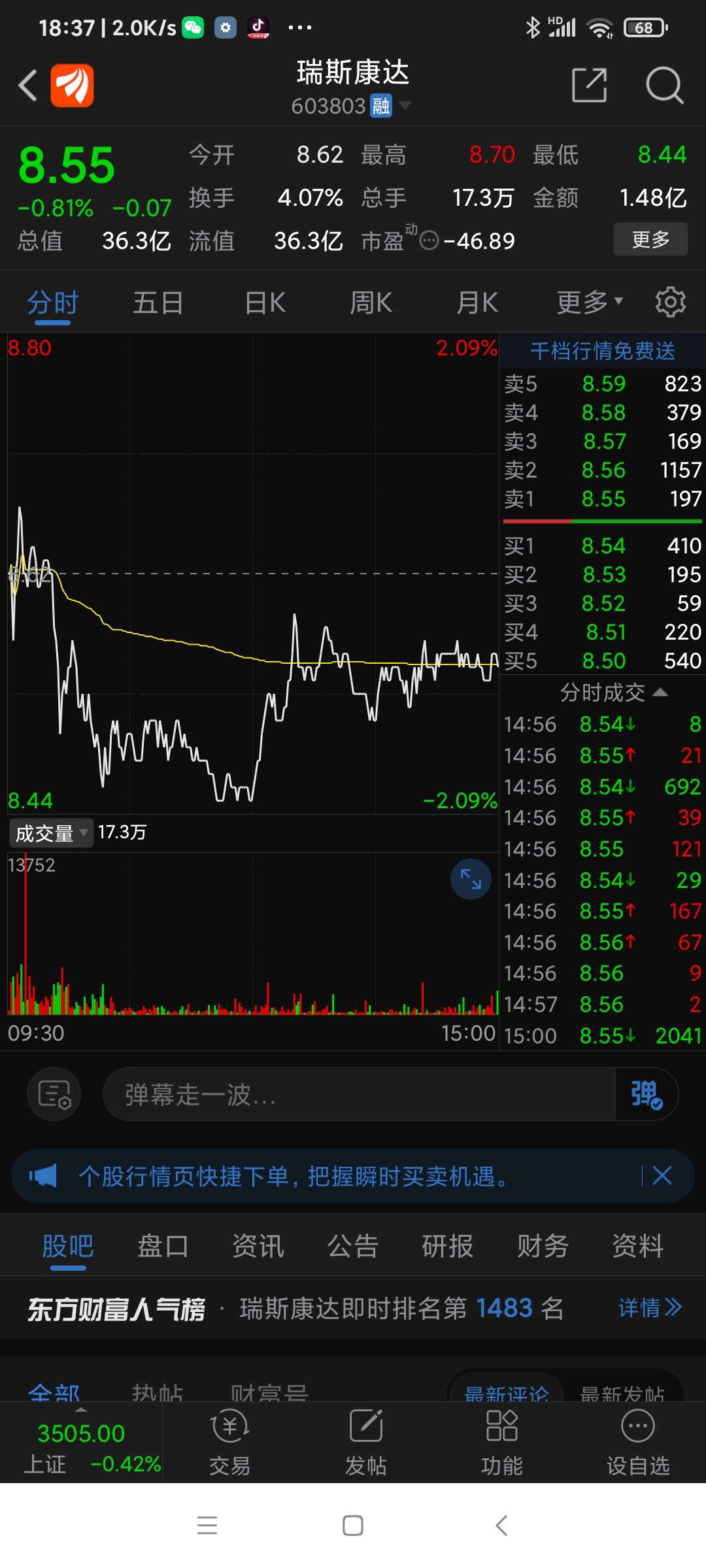Viewport: 706px width, 1568px height.
Task: Select the 分时 chart tab
Action: [53, 302]
